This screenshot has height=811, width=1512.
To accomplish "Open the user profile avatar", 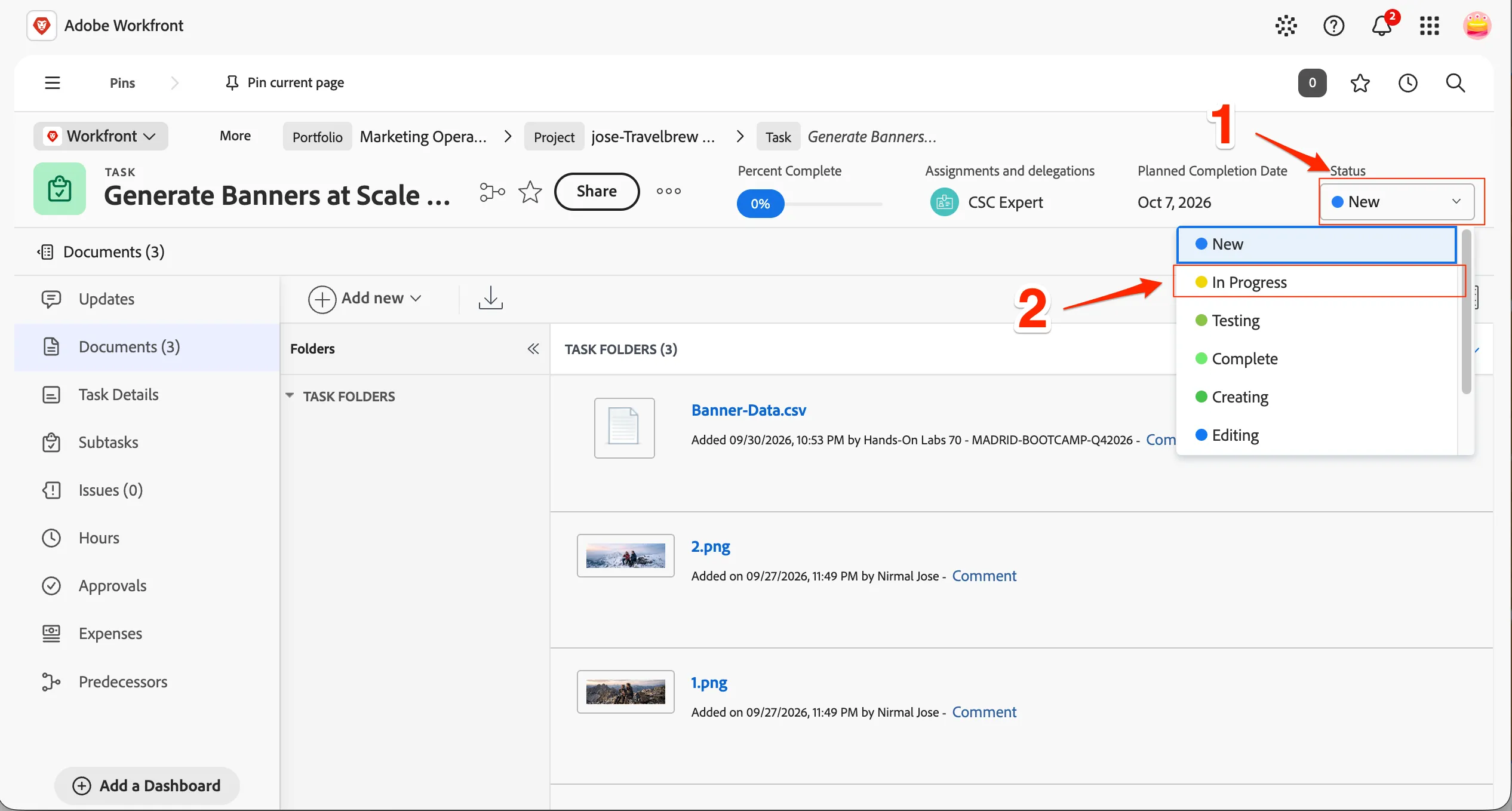I will coord(1477,26).
